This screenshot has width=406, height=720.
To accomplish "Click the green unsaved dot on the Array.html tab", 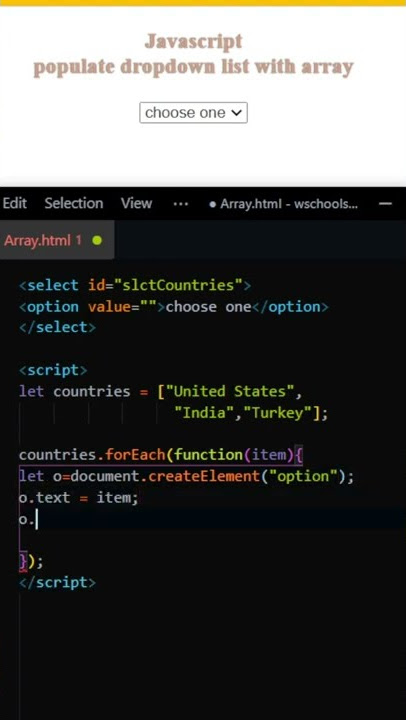I will click(97, 240).
